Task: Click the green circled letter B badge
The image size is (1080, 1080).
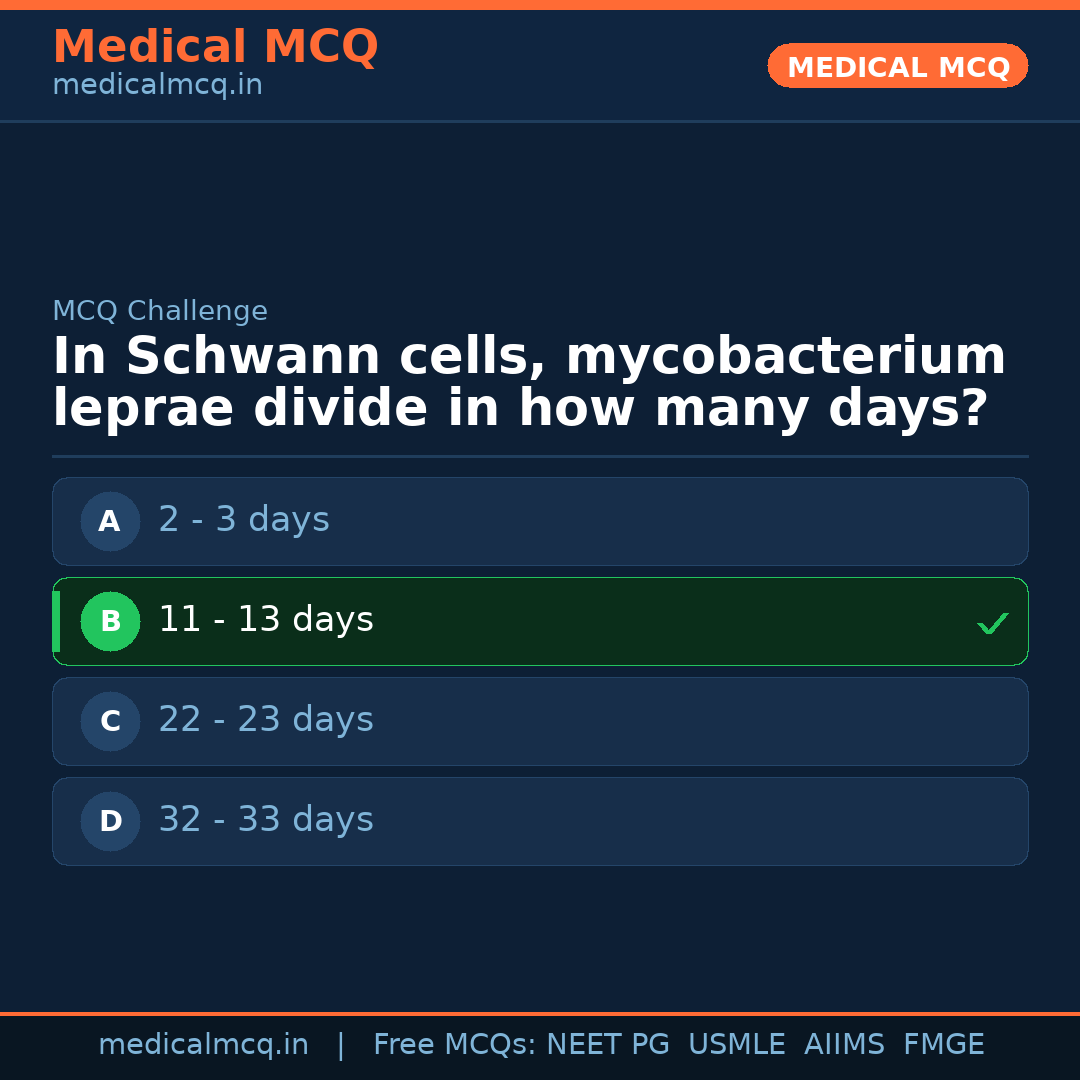Action: 110,621
